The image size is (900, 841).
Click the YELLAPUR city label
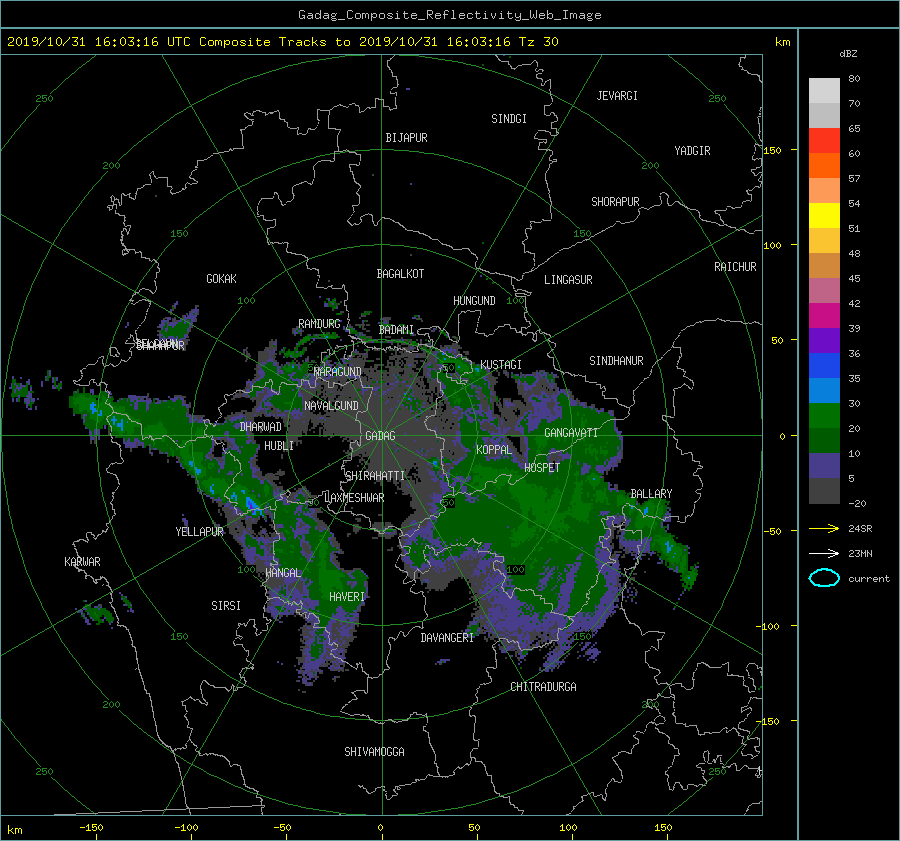(x=199, y=532)
